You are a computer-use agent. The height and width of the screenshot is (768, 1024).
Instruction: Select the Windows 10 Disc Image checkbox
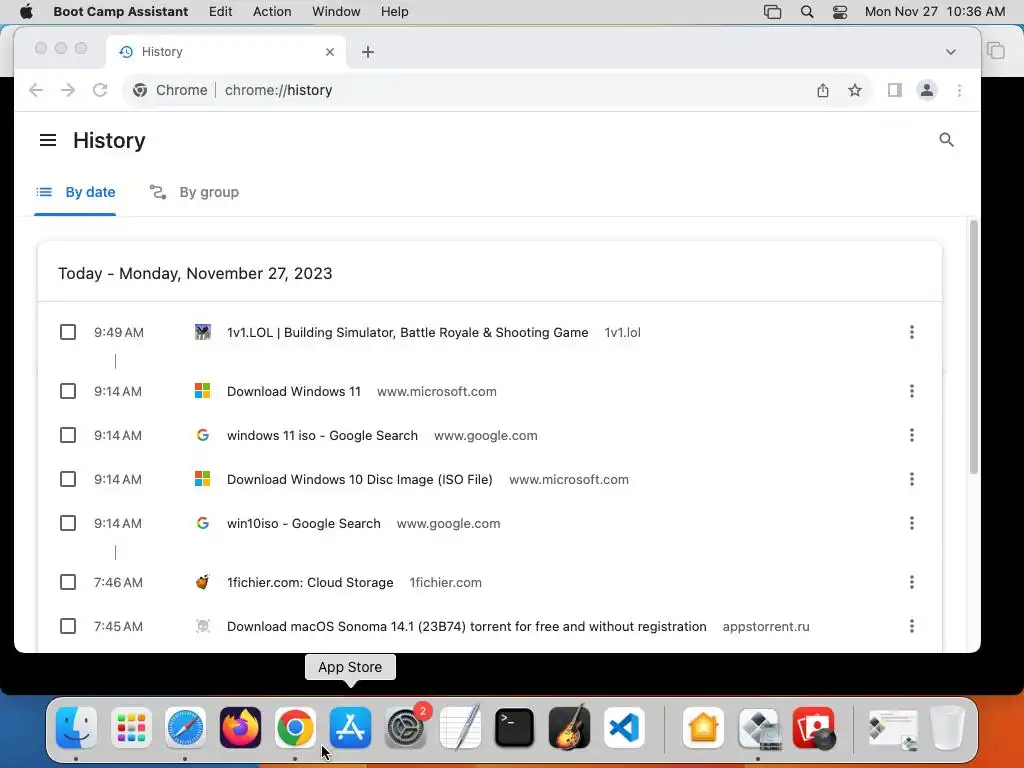(x=68, y=479)
